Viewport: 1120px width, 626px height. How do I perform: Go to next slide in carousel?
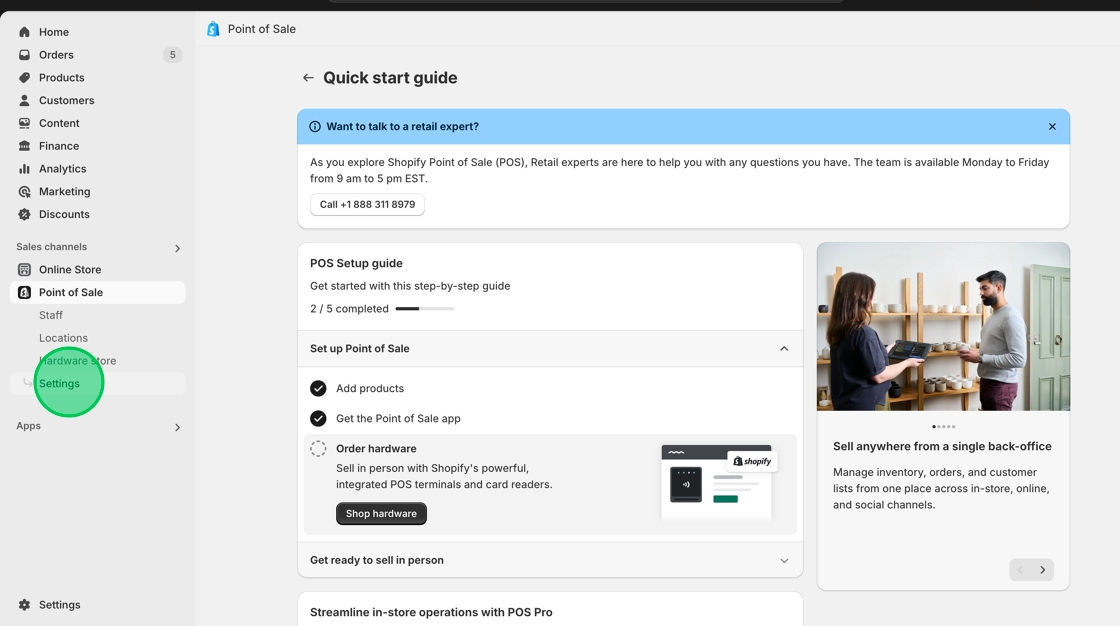coord(1043,570)
